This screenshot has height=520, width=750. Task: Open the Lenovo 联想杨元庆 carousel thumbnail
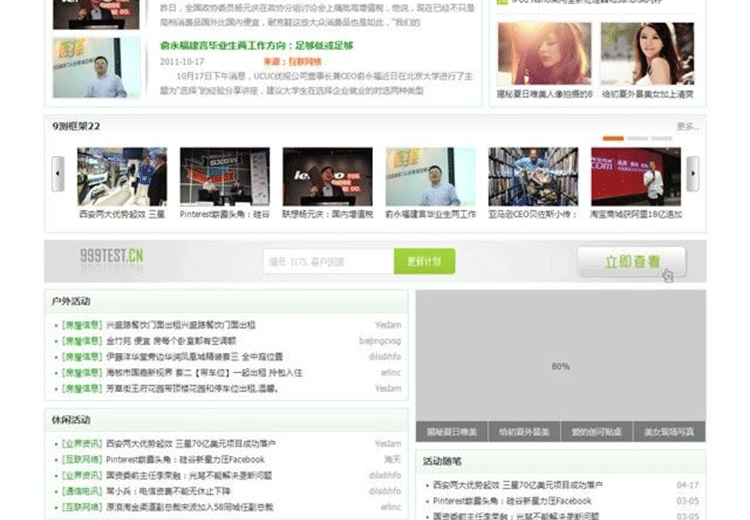pos(328,177)
